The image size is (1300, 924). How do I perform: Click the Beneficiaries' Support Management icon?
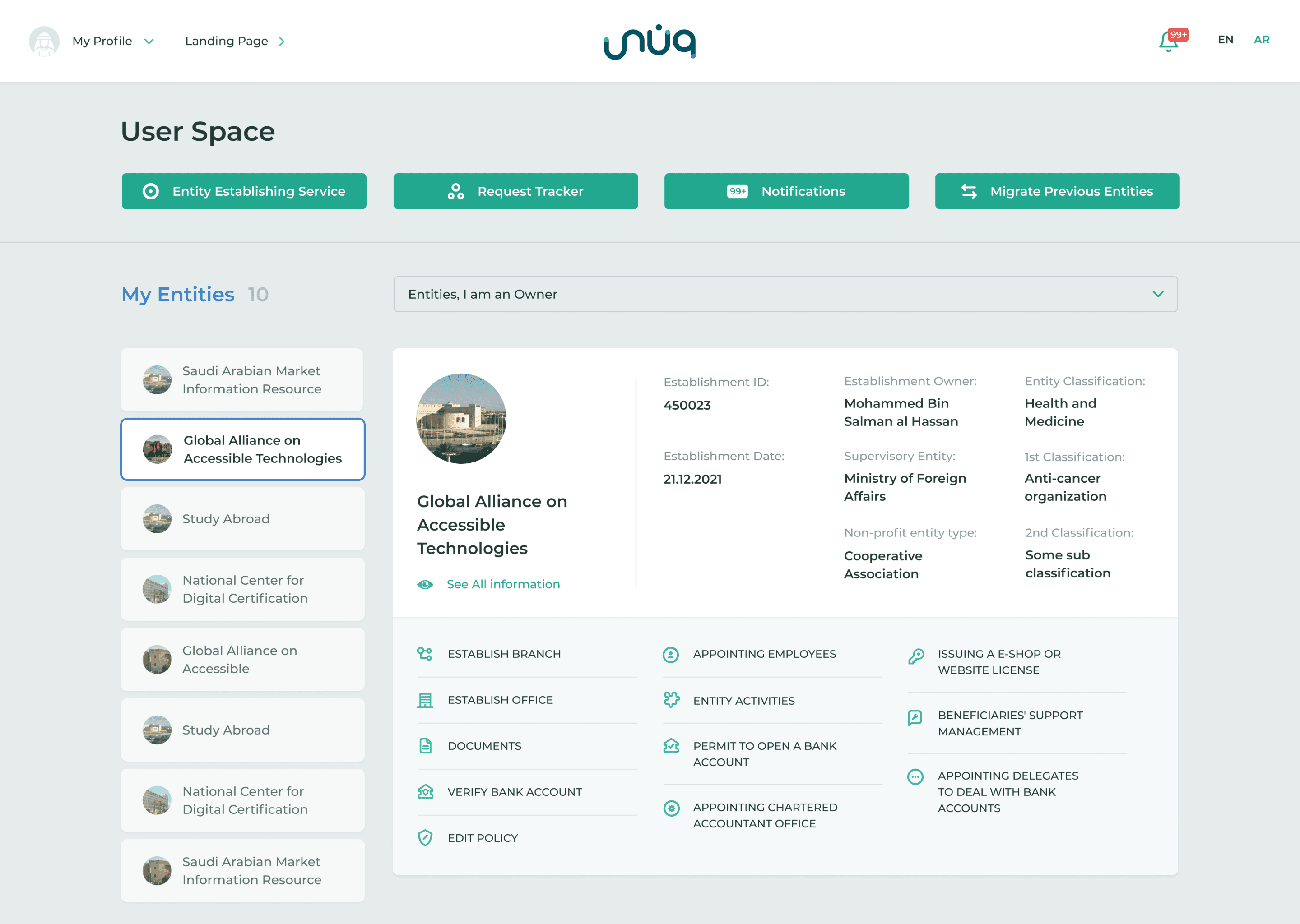click(x=915, y=718)
